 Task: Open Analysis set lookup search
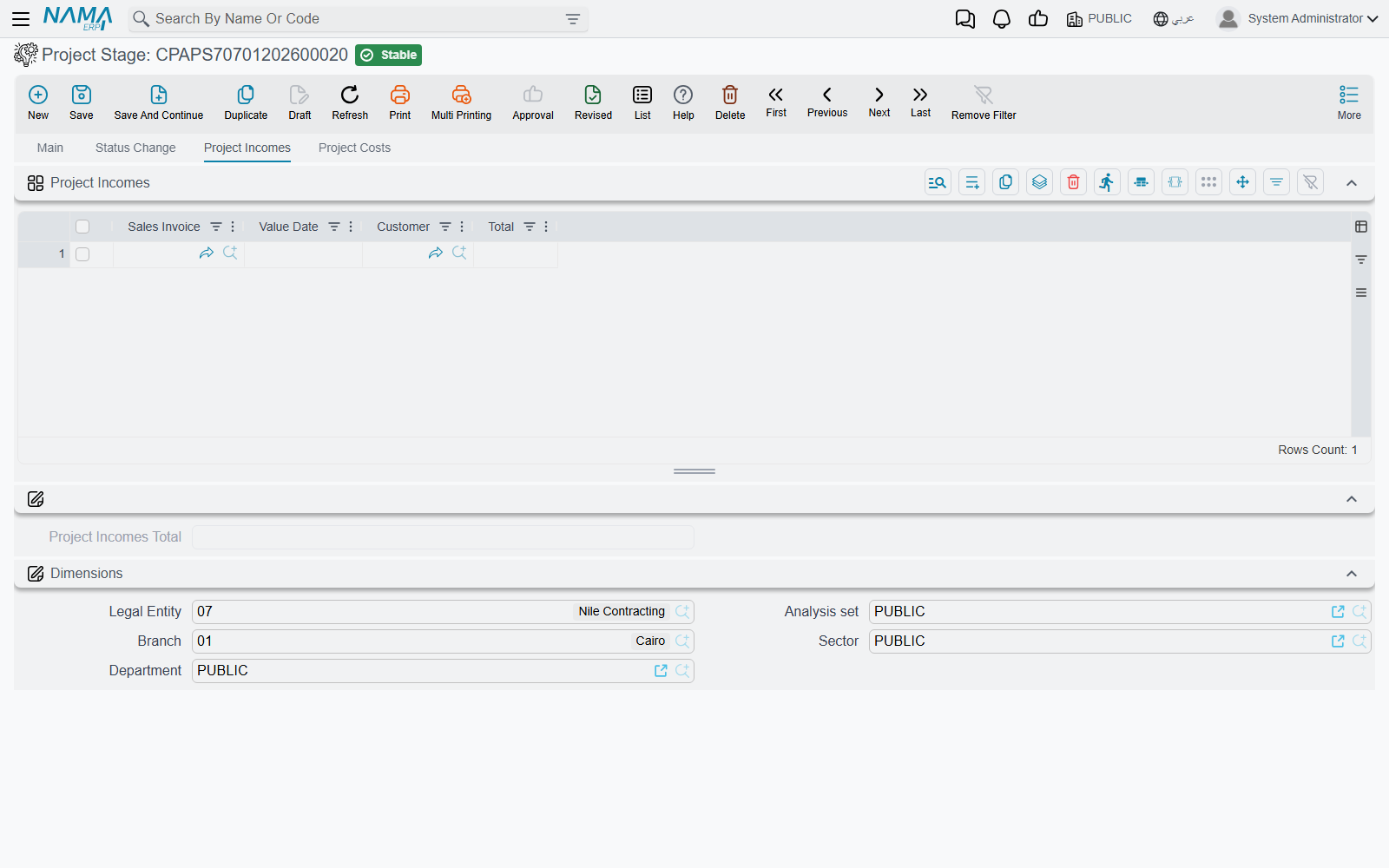[x=1359, y=612]
